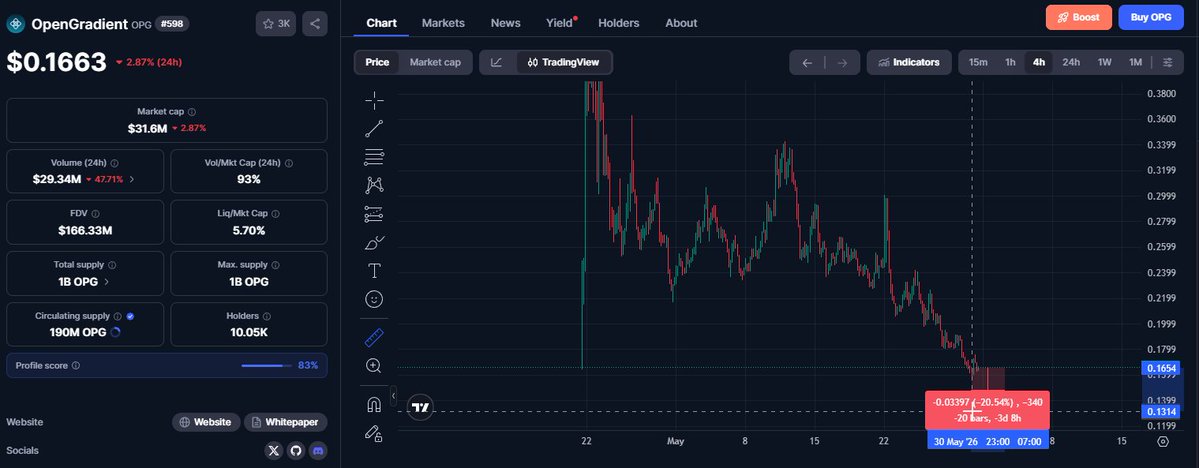1199x468 pixels.
Task: Select the Price toggle
Action: 377,63
